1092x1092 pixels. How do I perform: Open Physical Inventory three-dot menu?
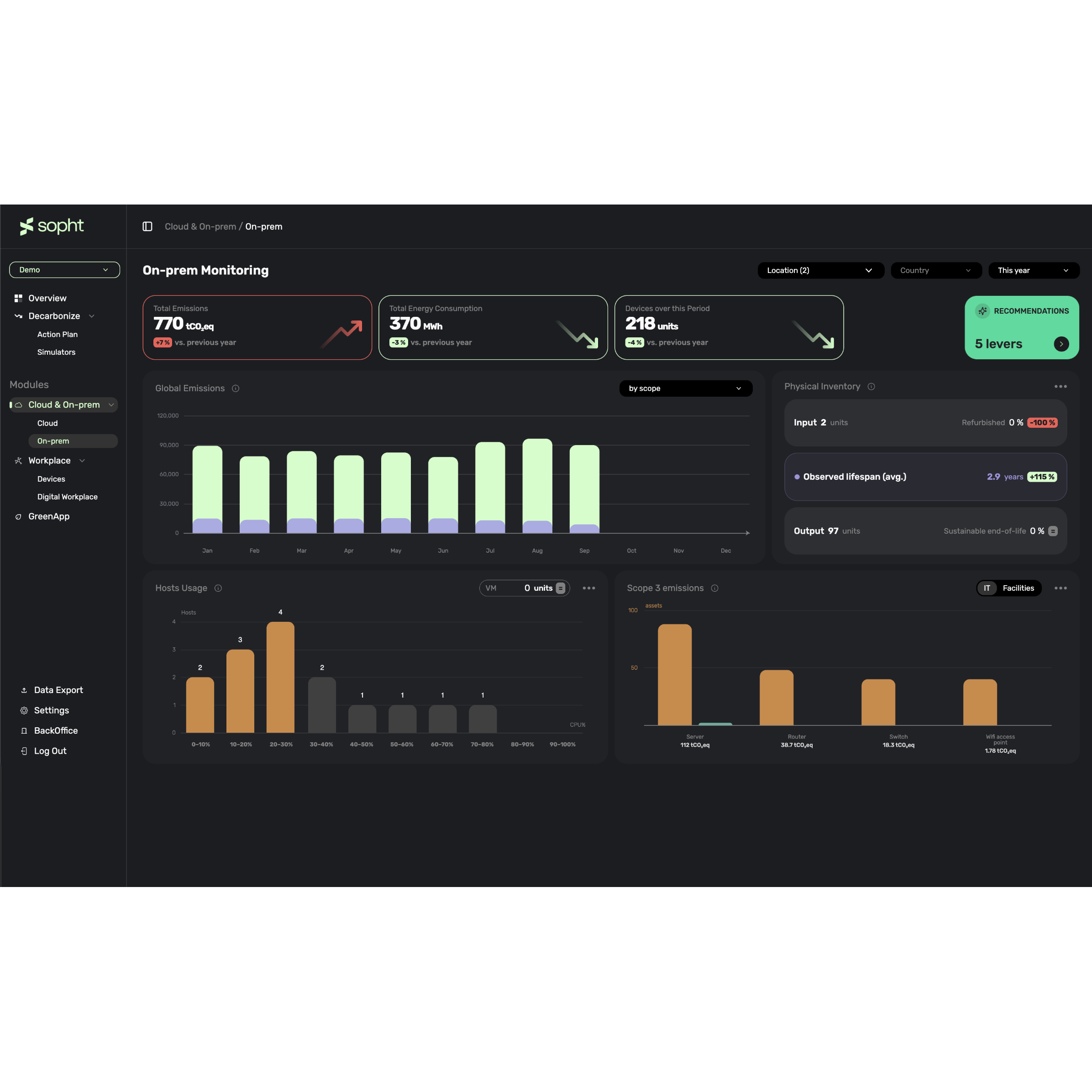point(1060,387)
